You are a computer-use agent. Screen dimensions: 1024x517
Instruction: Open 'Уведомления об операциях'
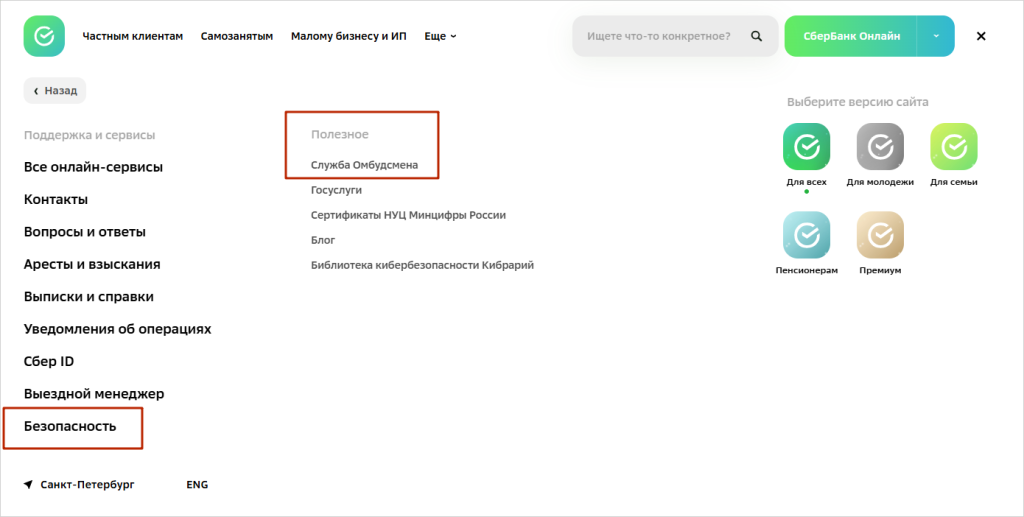point(118,328)
